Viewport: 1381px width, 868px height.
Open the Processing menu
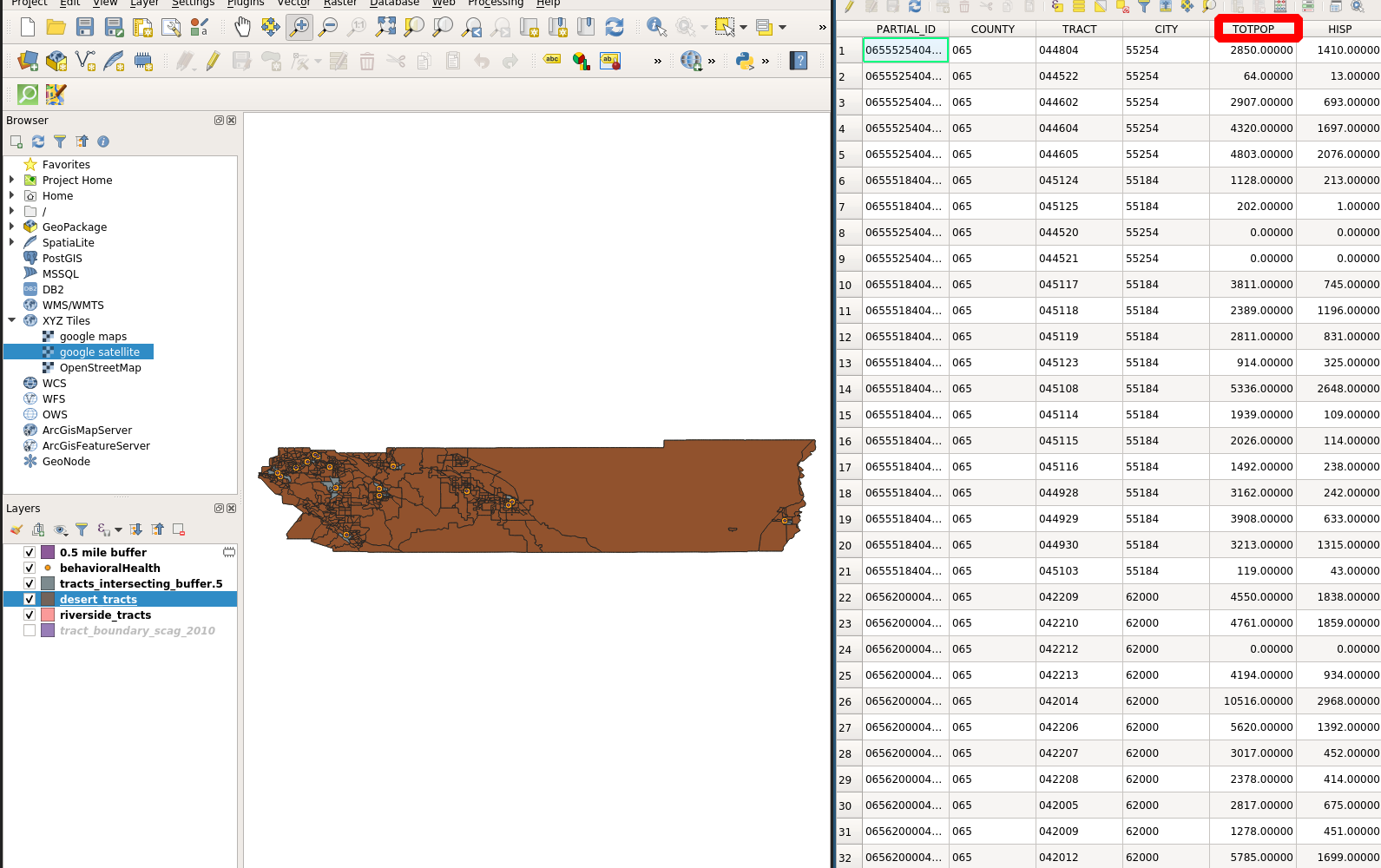[x=495, y=3]
